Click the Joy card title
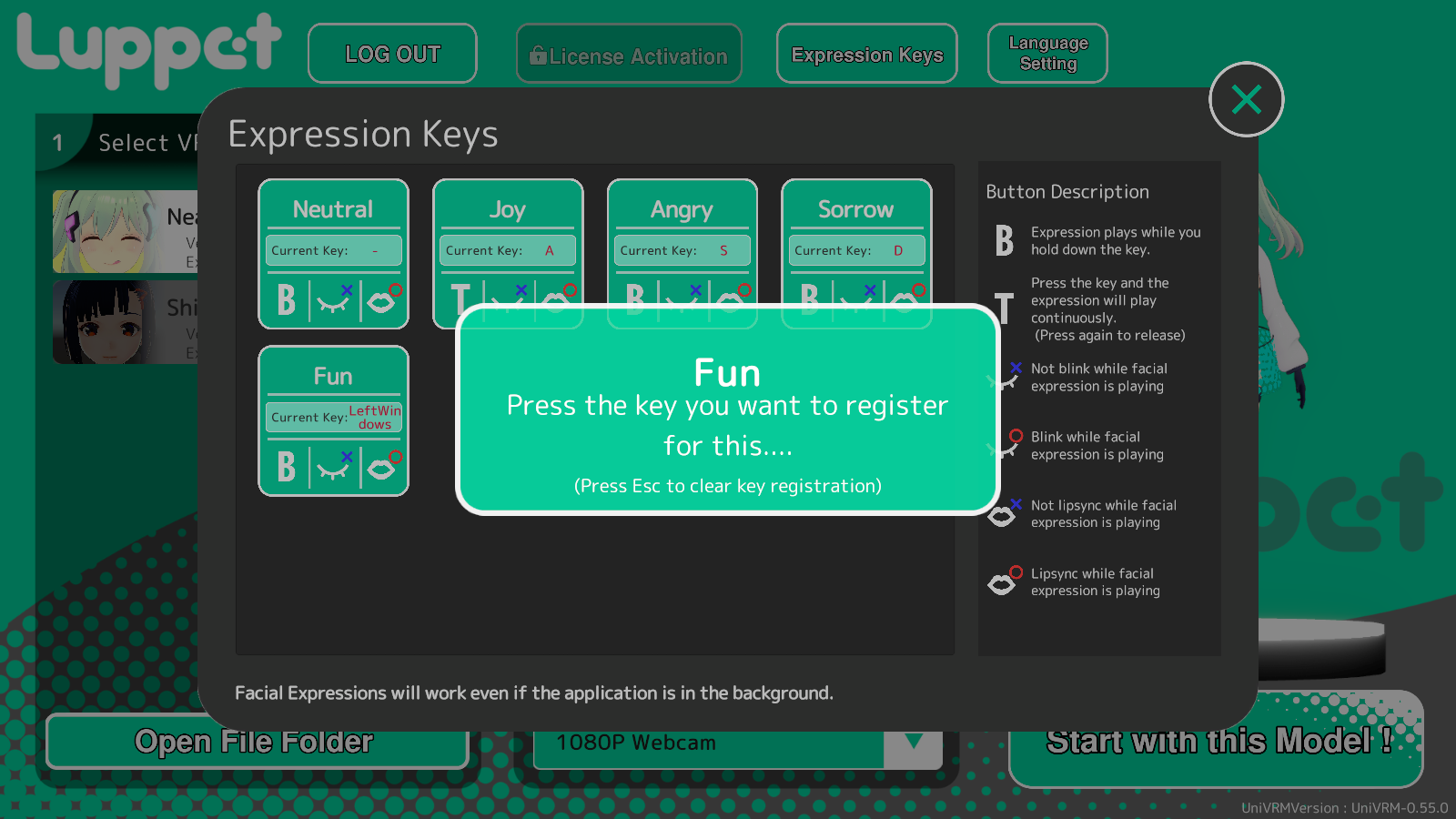 [508, 210]
